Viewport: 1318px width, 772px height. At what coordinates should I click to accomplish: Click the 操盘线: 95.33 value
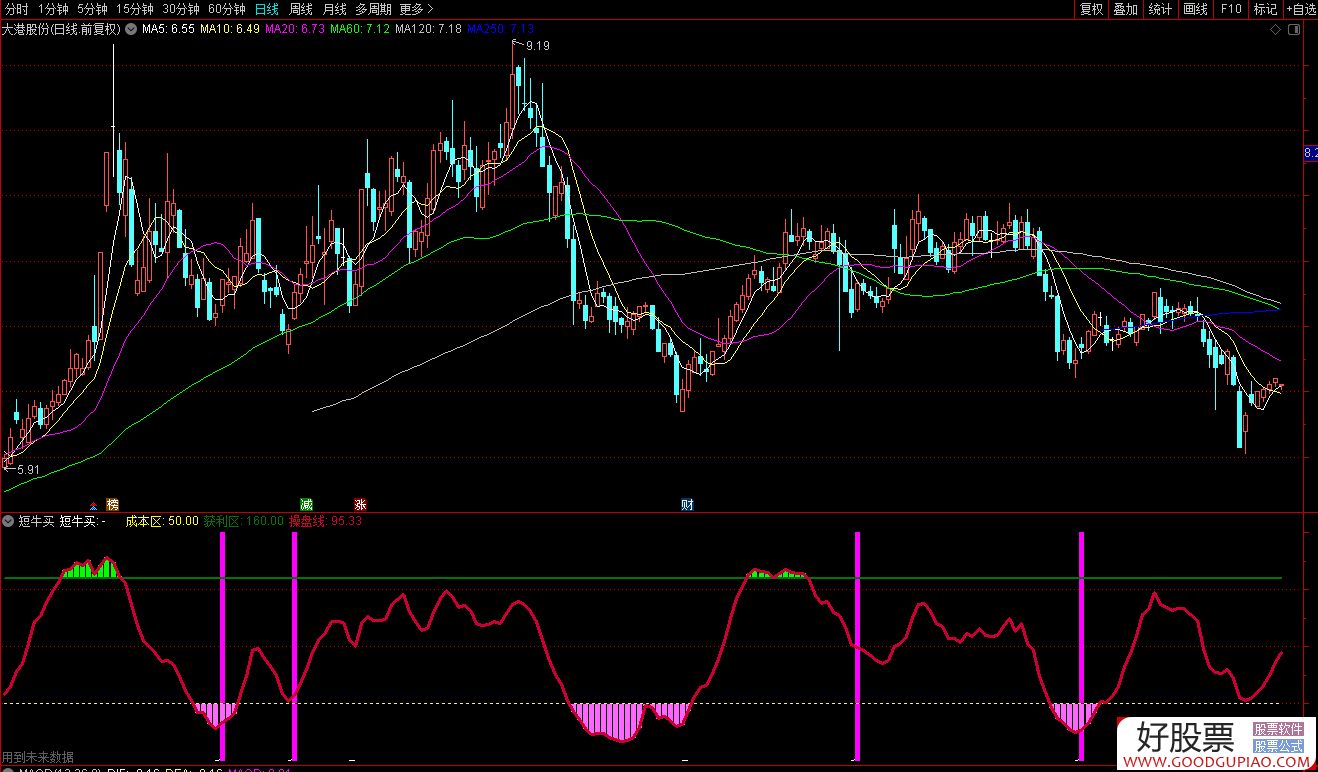click(x=325, y=521)
